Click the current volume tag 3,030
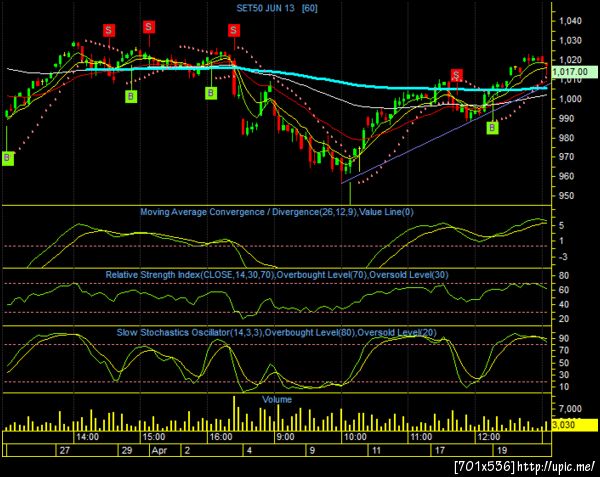Viewport: 600px width, 477px height. 575,425
